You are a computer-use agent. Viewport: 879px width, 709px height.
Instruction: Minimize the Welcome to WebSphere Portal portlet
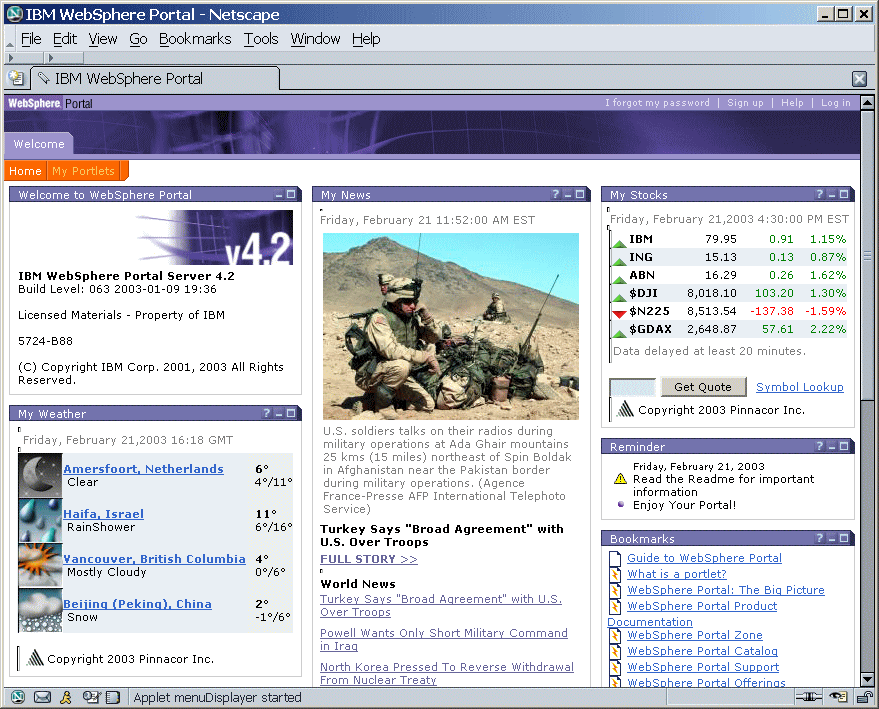[x=279, y=194]
